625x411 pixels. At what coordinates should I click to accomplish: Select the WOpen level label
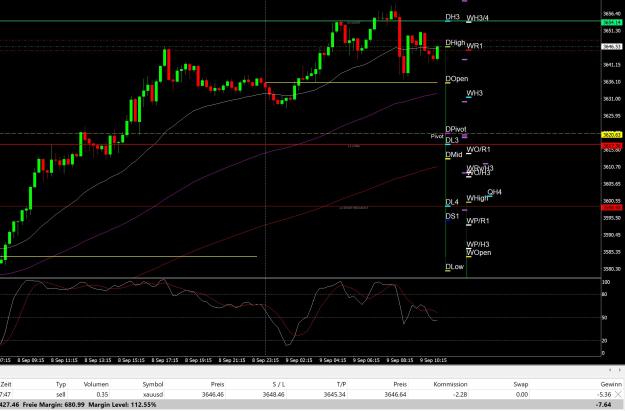coord(479,253)
